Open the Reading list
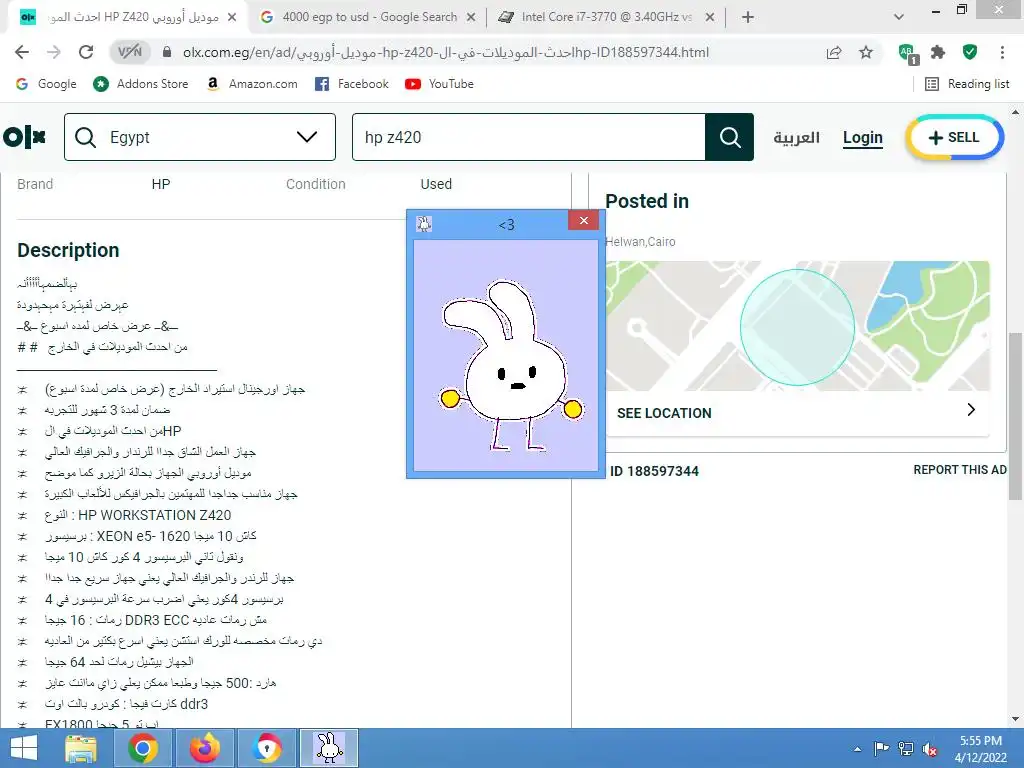Screen dimensions: 1024x768 [x=967, y=84]
